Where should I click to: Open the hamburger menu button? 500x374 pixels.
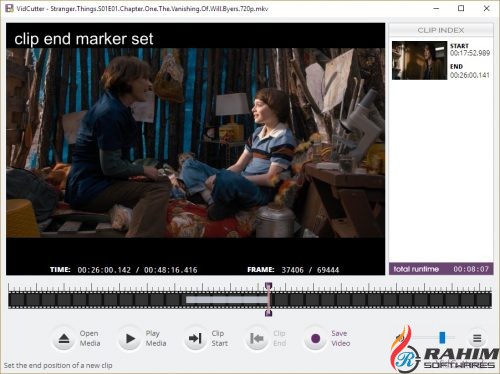477,339
